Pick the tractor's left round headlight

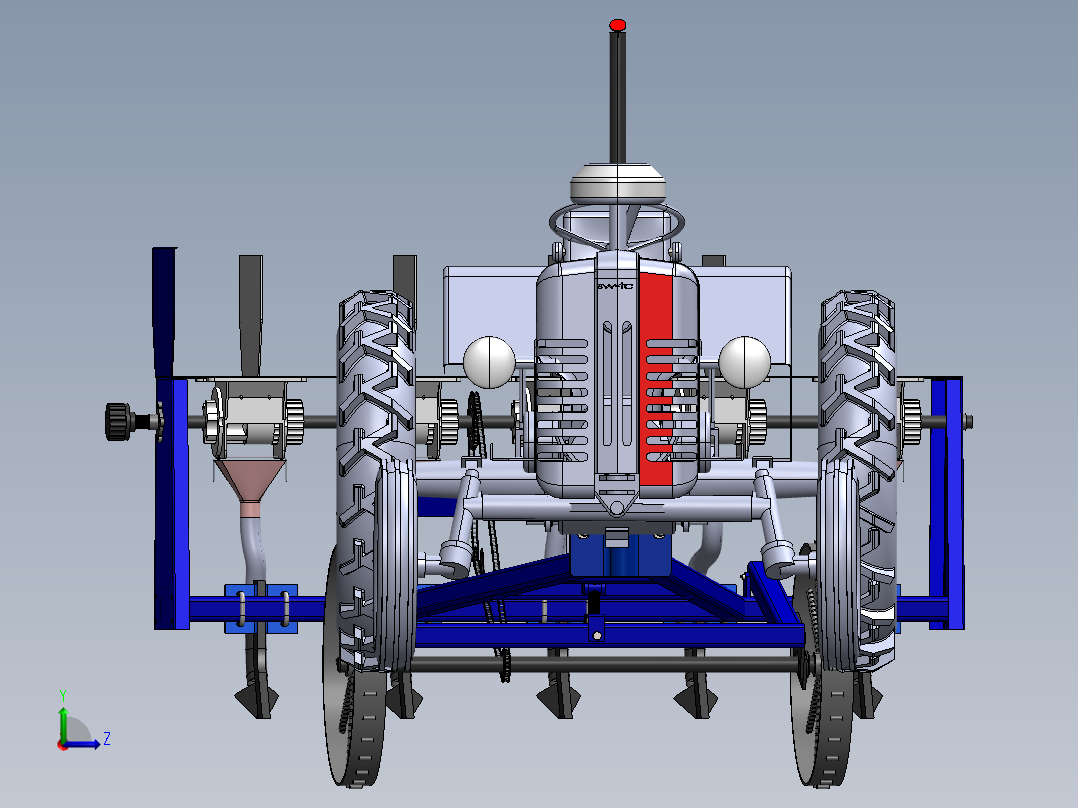[x=490, y=362]
